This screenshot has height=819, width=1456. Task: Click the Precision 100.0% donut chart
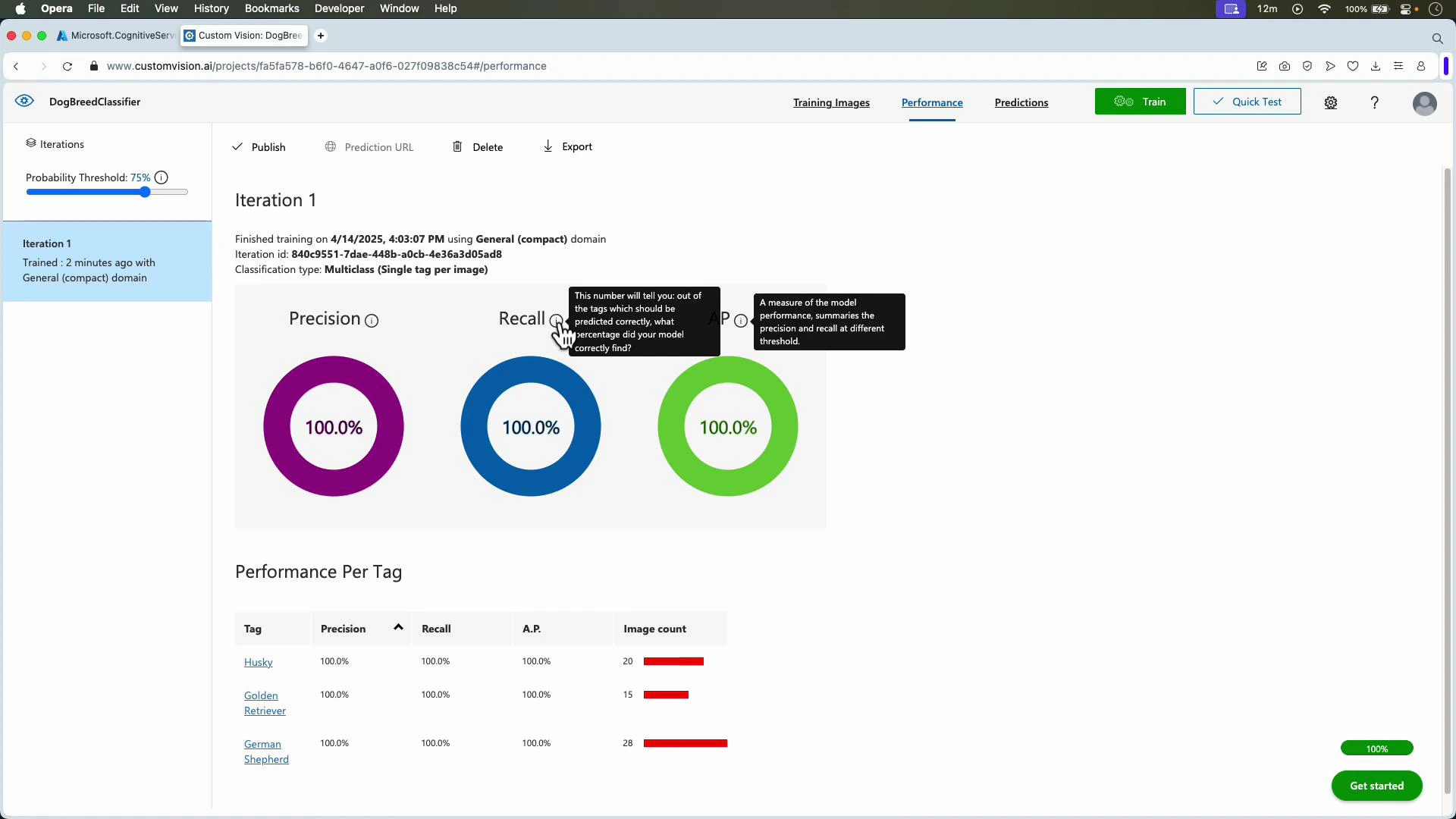pos(334,426)
